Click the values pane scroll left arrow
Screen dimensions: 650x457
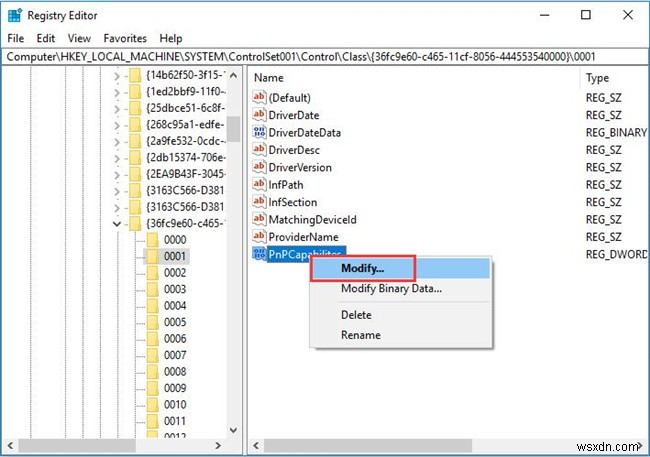click(256, 446)
